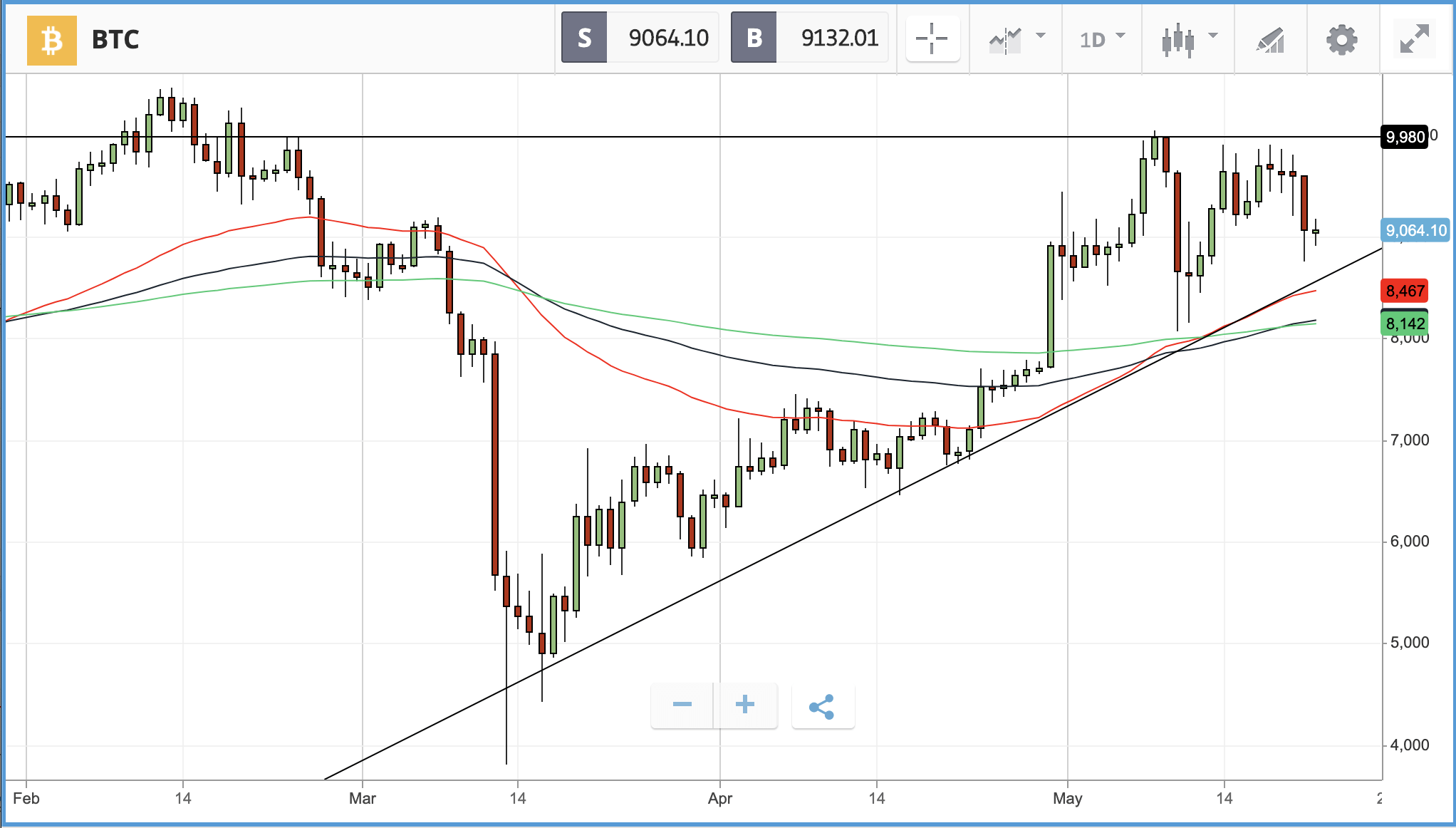Click the green 8,142 moving average label
Viewport: 1456px width, 828px height.
click(1405, 324)
